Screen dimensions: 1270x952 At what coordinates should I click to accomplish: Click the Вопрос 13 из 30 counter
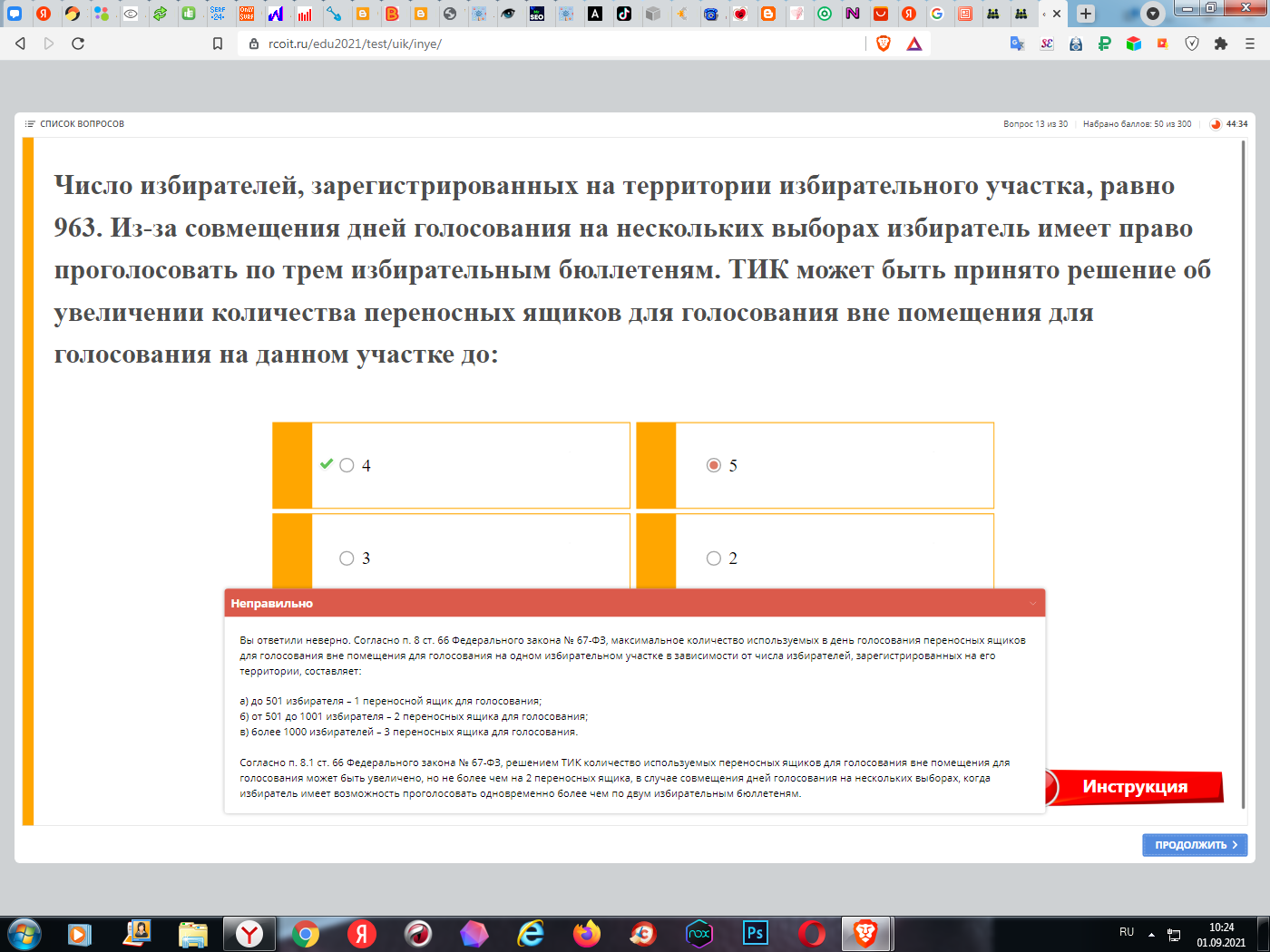[x=1035, y=124]
